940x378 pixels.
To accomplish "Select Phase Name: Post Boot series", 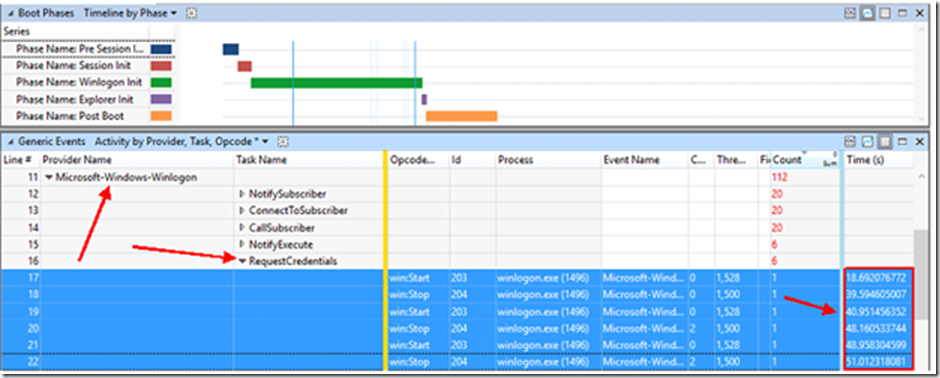I will (x=70, y=116).
